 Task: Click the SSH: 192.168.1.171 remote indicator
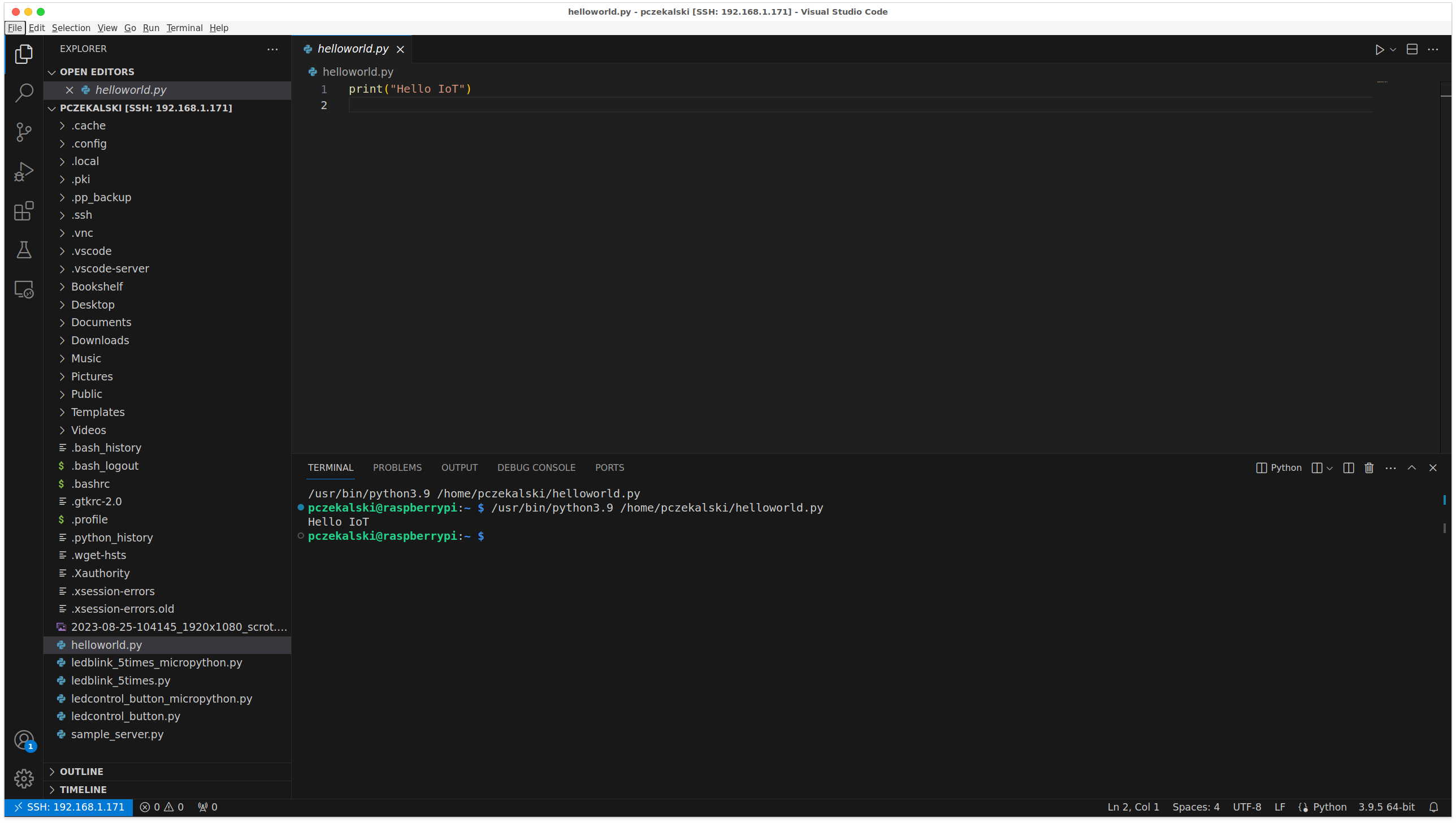click(x=69, y=807)
